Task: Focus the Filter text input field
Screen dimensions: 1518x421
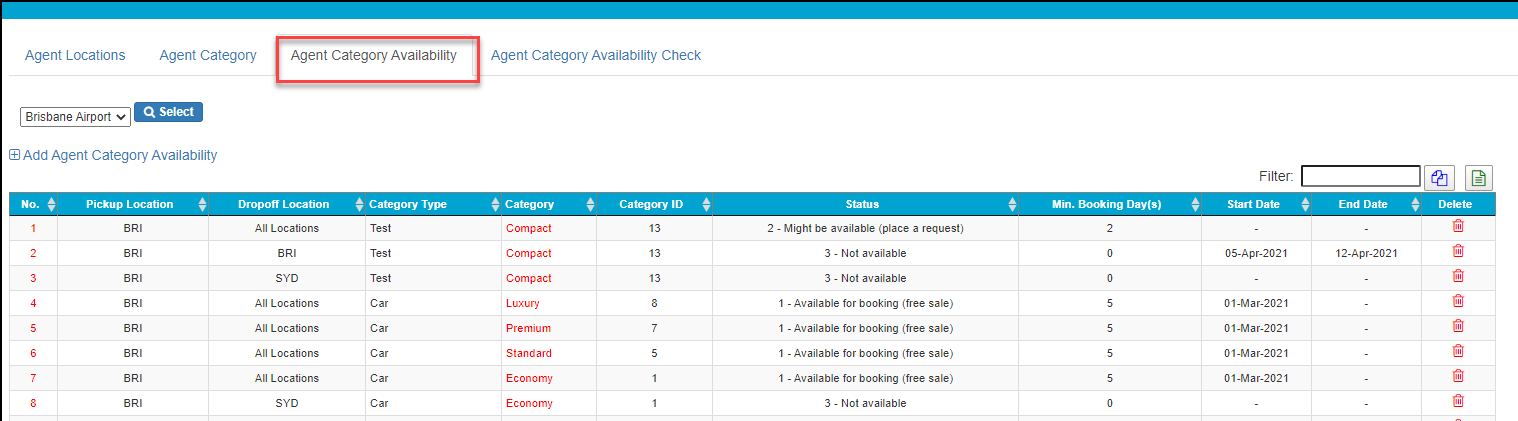Action: 1360,177
